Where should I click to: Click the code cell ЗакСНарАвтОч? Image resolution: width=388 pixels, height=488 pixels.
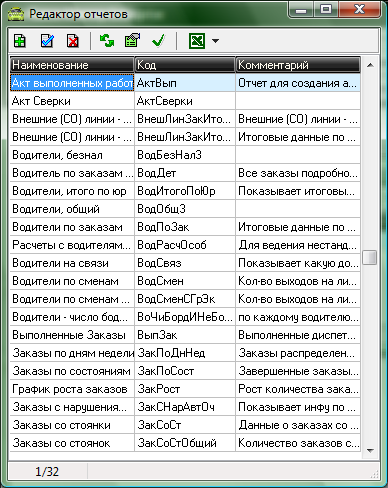click(x=185, y=407)
